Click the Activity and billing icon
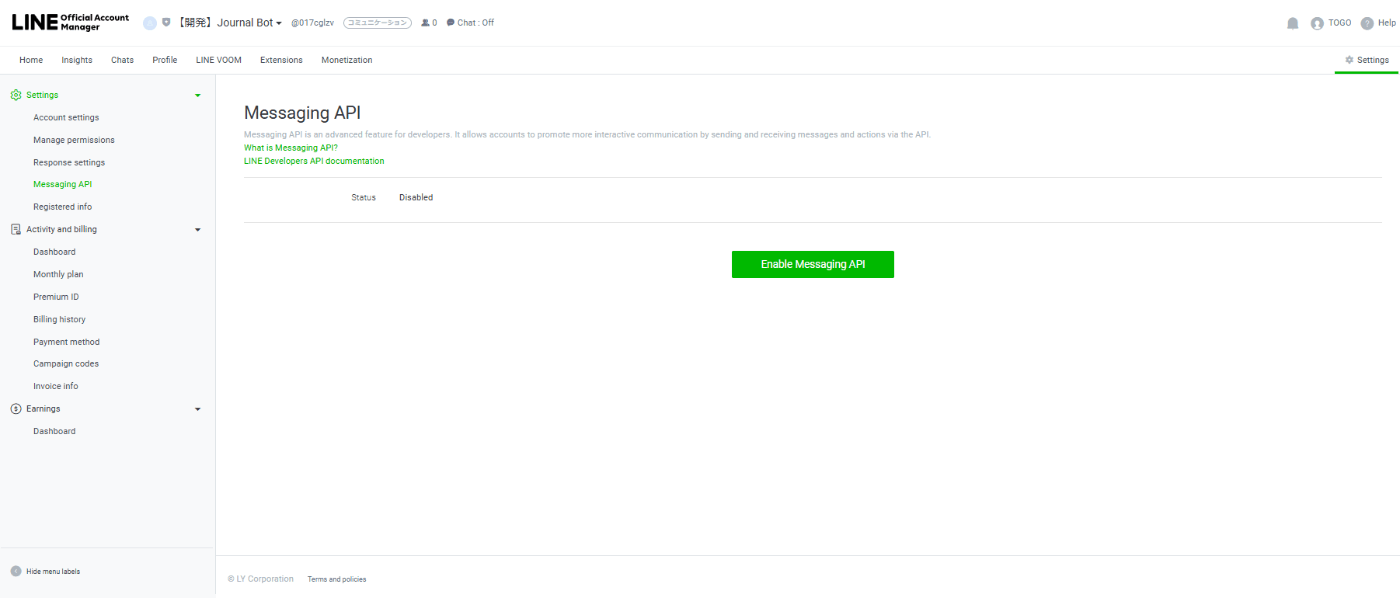 coord(16,229)
